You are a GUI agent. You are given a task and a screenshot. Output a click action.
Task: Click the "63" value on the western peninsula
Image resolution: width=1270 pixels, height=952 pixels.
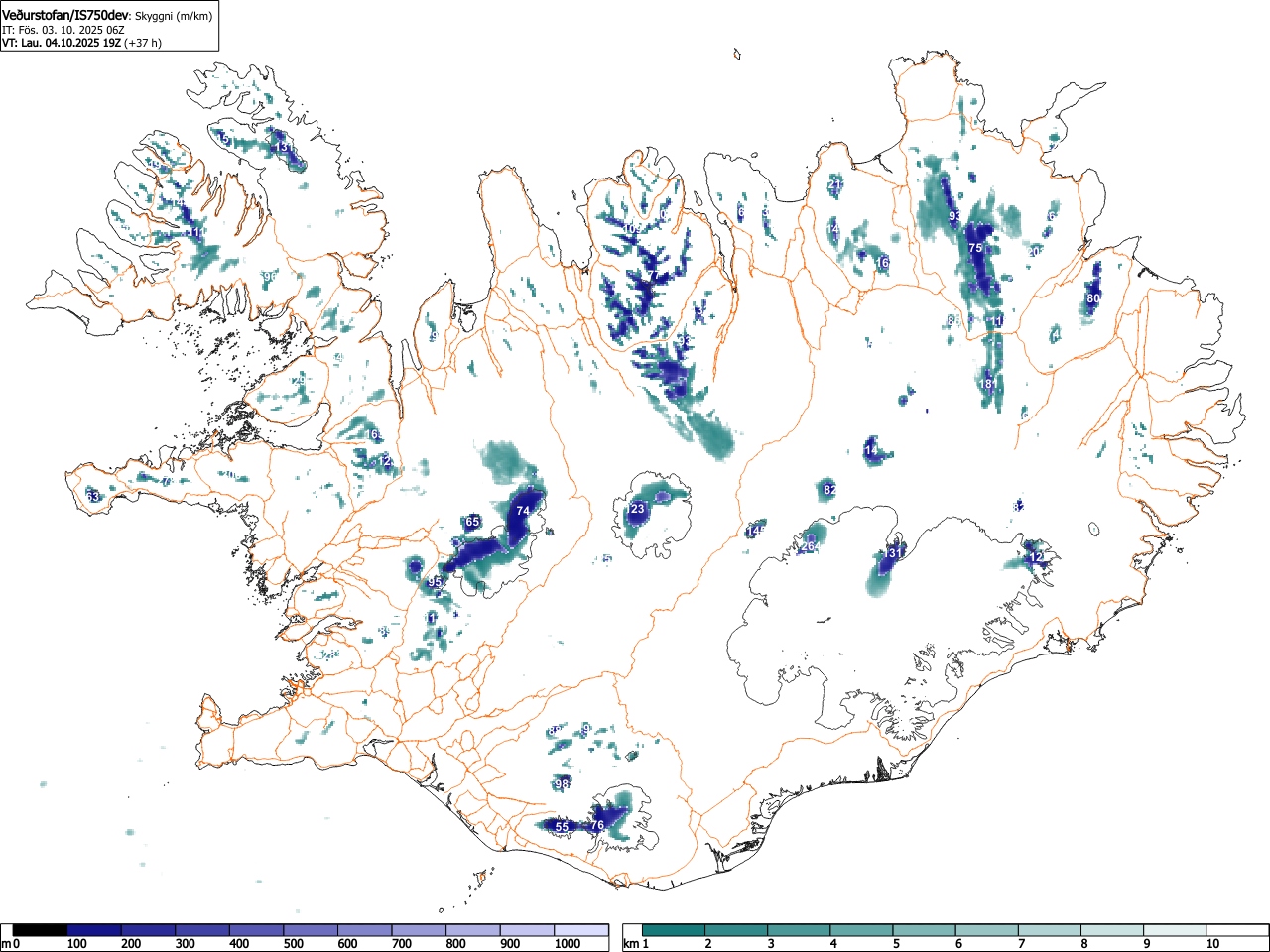pyautogui.click(x=92, y=496)
